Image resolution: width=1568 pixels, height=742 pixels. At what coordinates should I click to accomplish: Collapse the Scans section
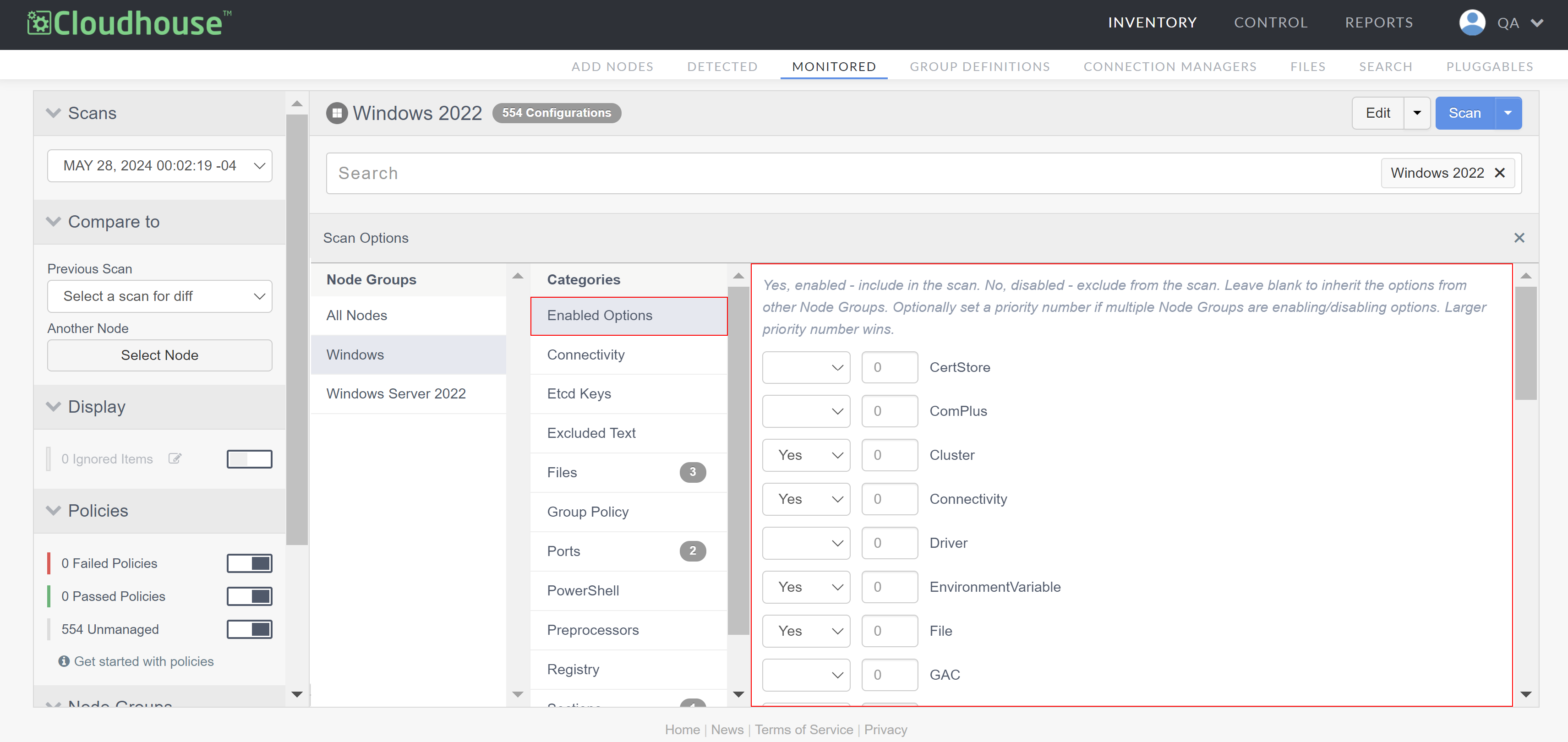(54, 113)
